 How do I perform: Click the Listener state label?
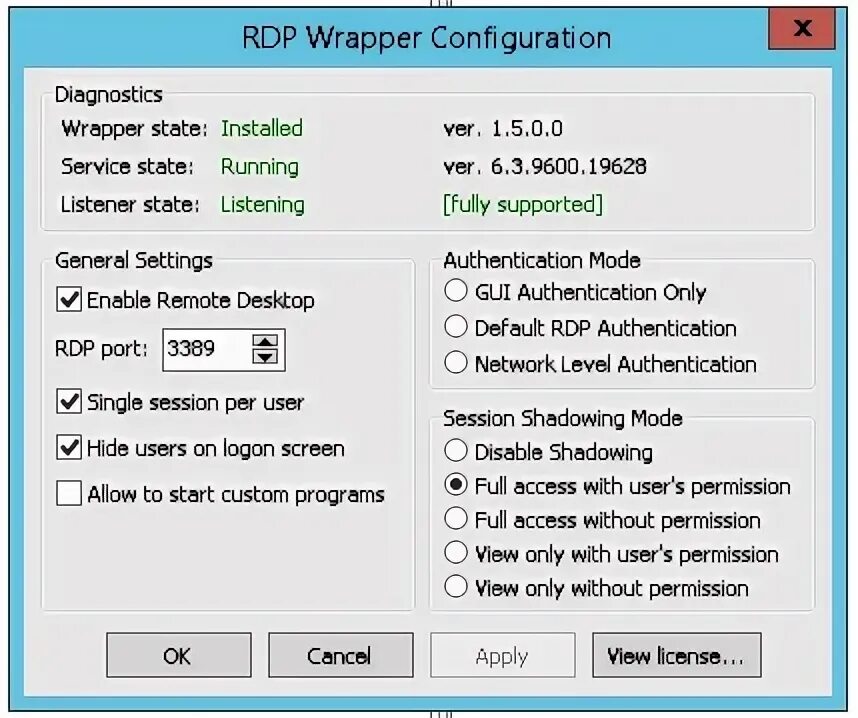click(x=130, y=205)
